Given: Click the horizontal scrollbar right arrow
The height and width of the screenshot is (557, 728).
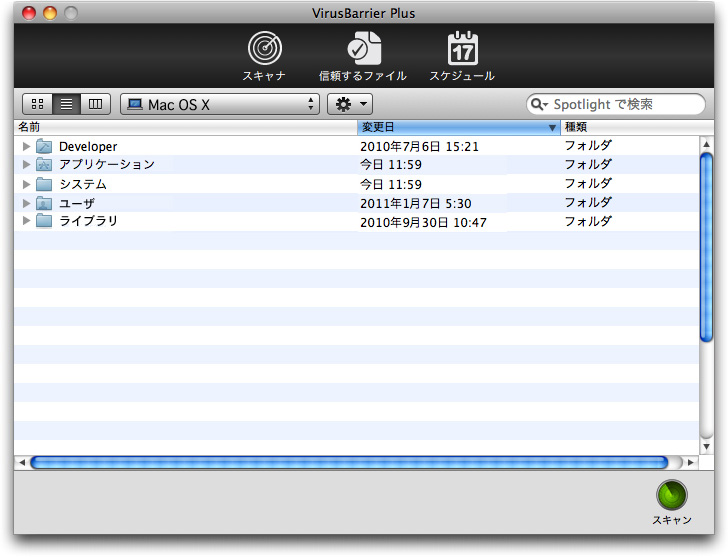Looking at the screenshot, I should pyautogui.click(x=691, y=462).
